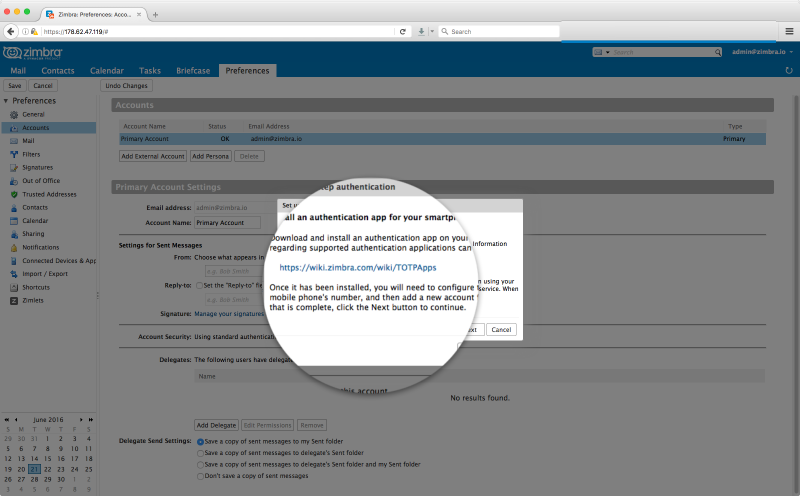
Task: Open the Filters funnel icon
Action: click(14, 154)
